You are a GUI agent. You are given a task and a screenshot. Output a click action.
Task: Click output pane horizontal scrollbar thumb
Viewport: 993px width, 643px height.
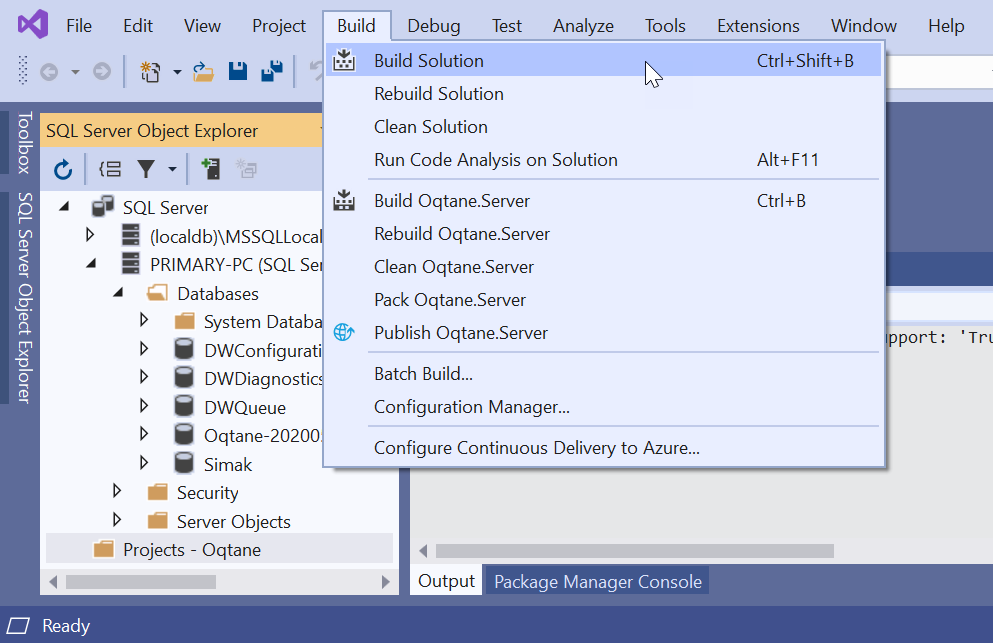pos(635,551)
